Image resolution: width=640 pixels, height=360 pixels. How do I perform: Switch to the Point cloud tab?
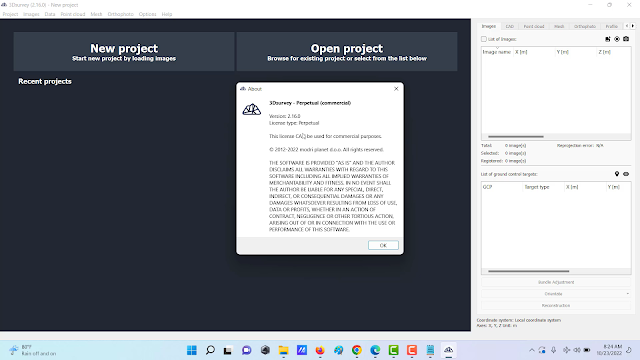534,26
